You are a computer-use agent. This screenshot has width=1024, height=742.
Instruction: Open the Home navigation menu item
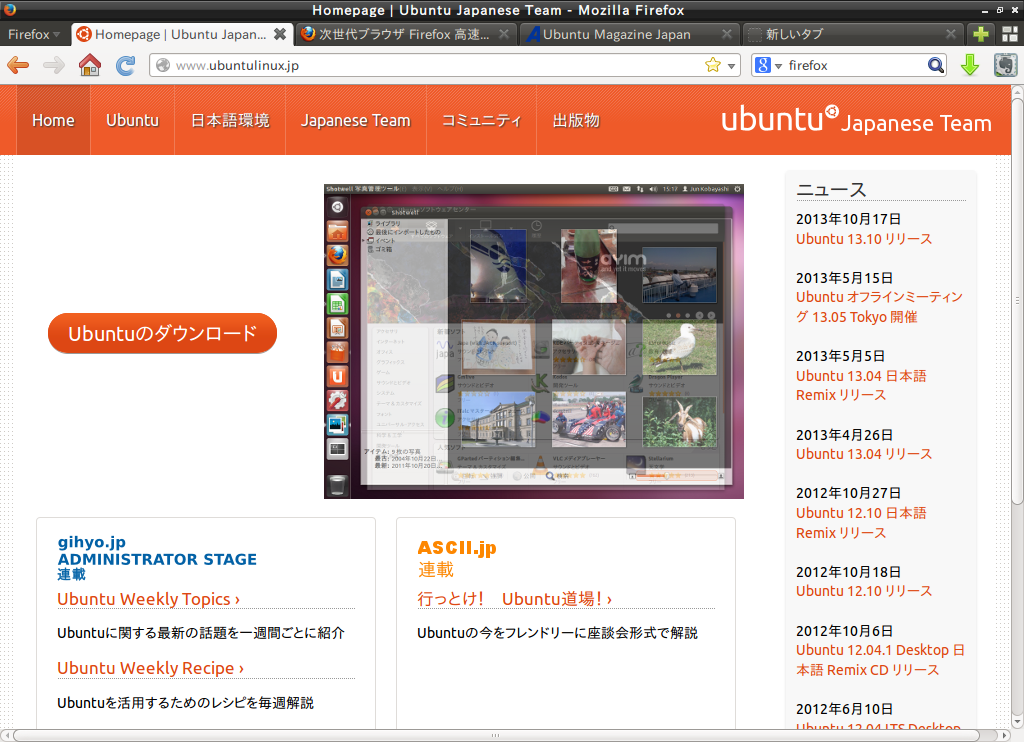tap(53, 120)
